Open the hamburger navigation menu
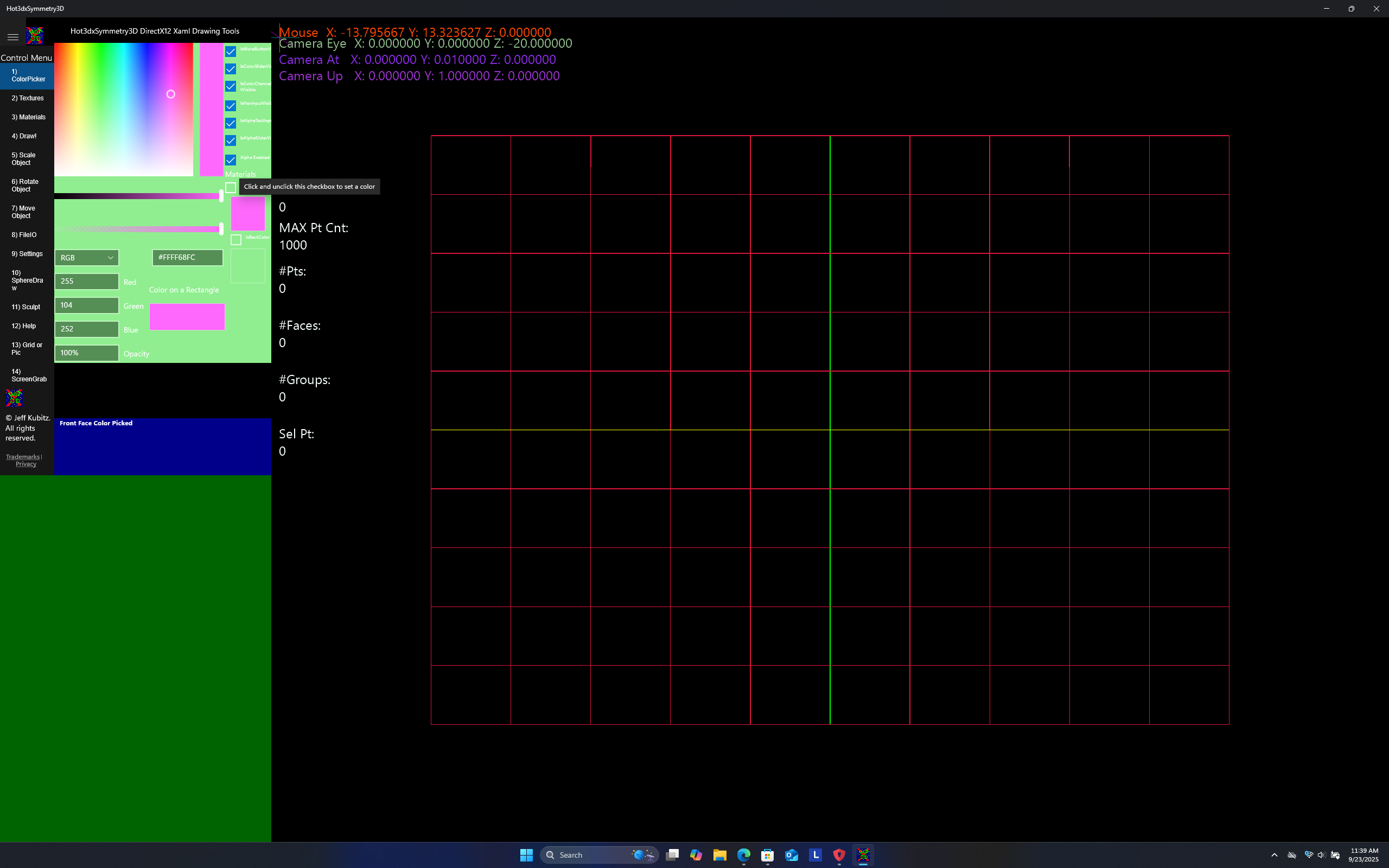 12,36
